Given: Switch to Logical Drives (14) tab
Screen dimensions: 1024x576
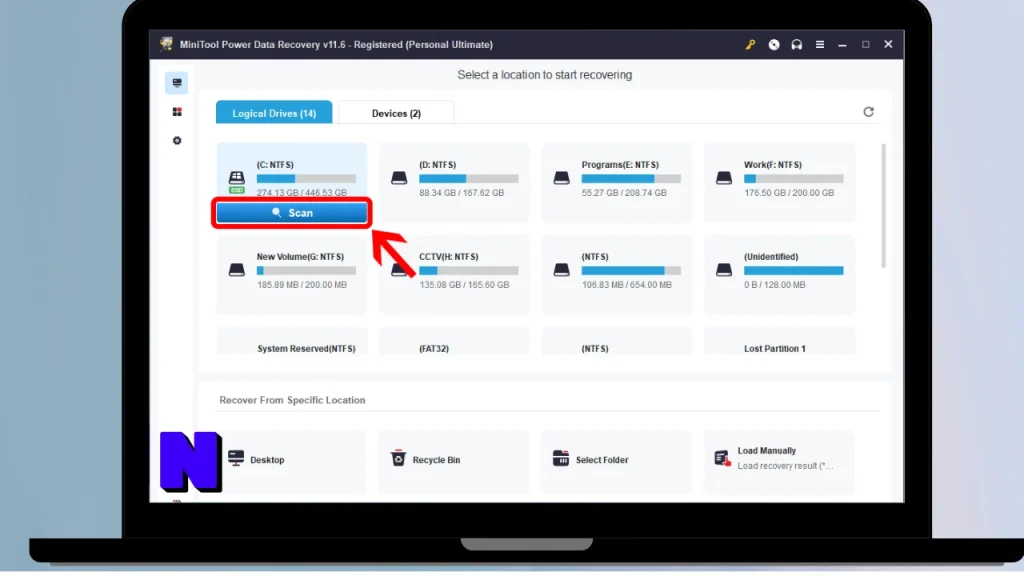Looking at the screenshot, I should click(274, 113).
